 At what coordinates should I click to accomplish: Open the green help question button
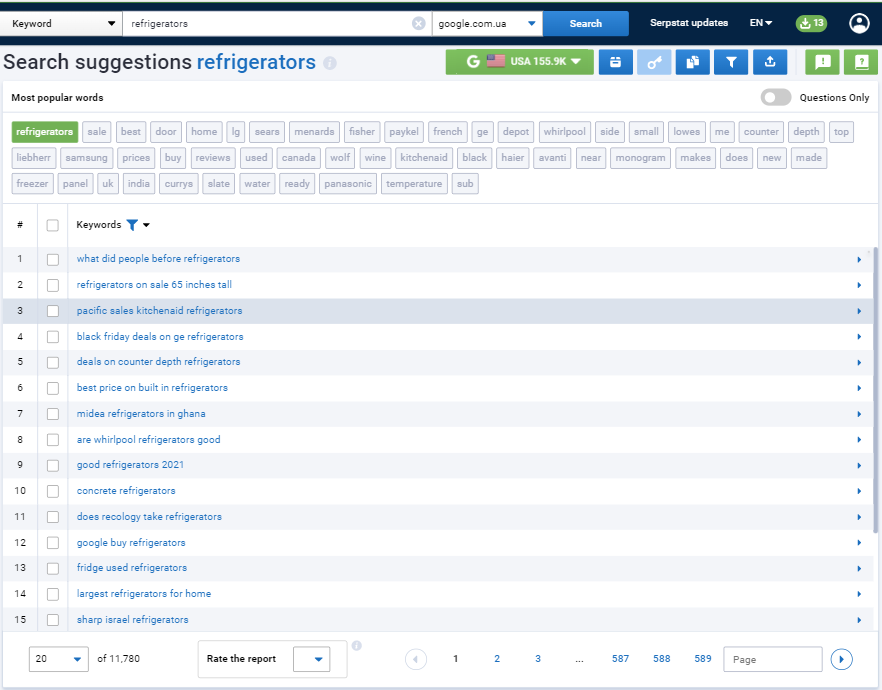(861, 62)
